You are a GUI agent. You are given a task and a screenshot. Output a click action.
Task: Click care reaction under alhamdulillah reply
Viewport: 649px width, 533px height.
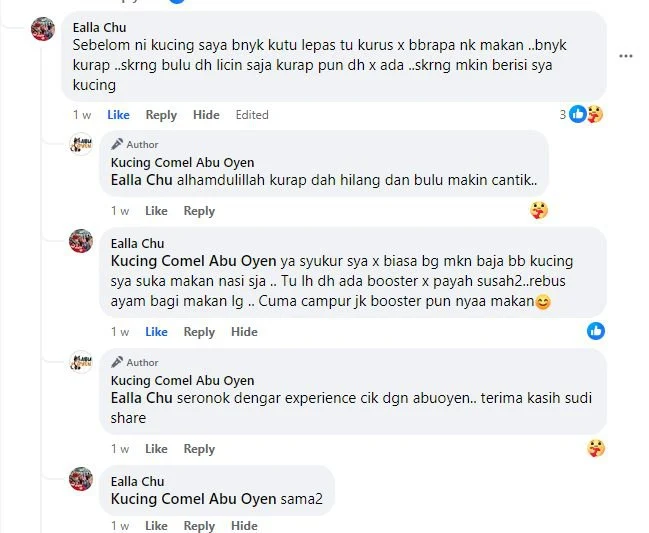pos(538,210)
